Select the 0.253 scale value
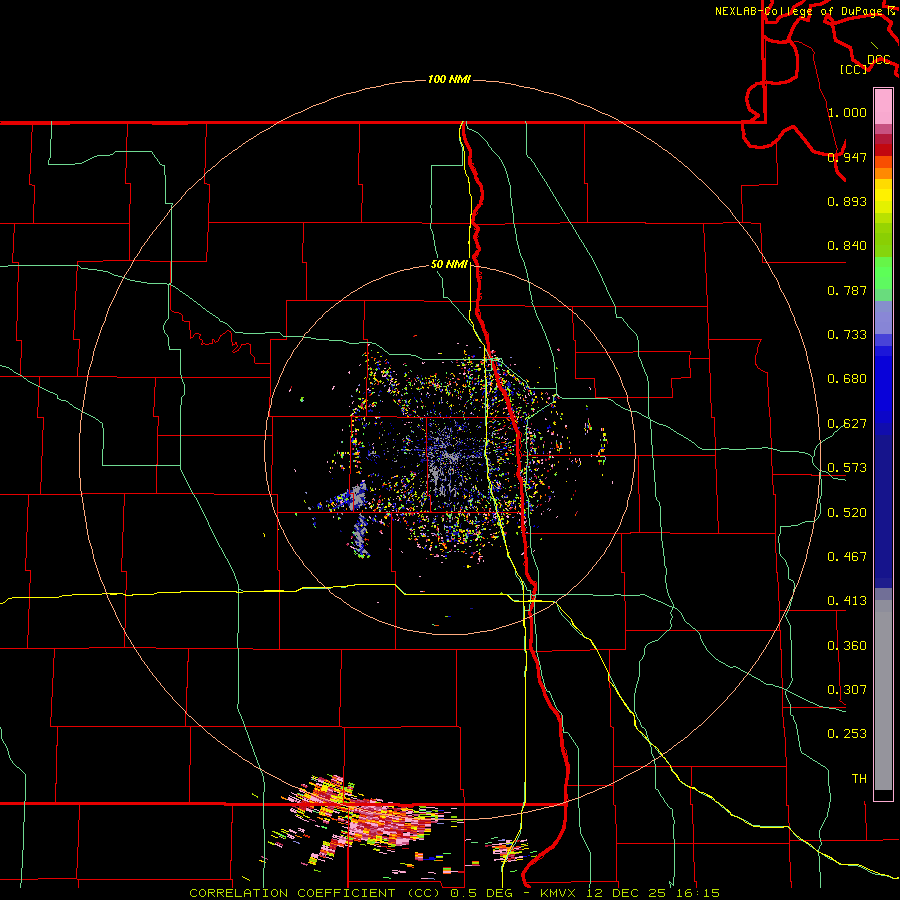The image size is (900, 900). click(847, 734)
